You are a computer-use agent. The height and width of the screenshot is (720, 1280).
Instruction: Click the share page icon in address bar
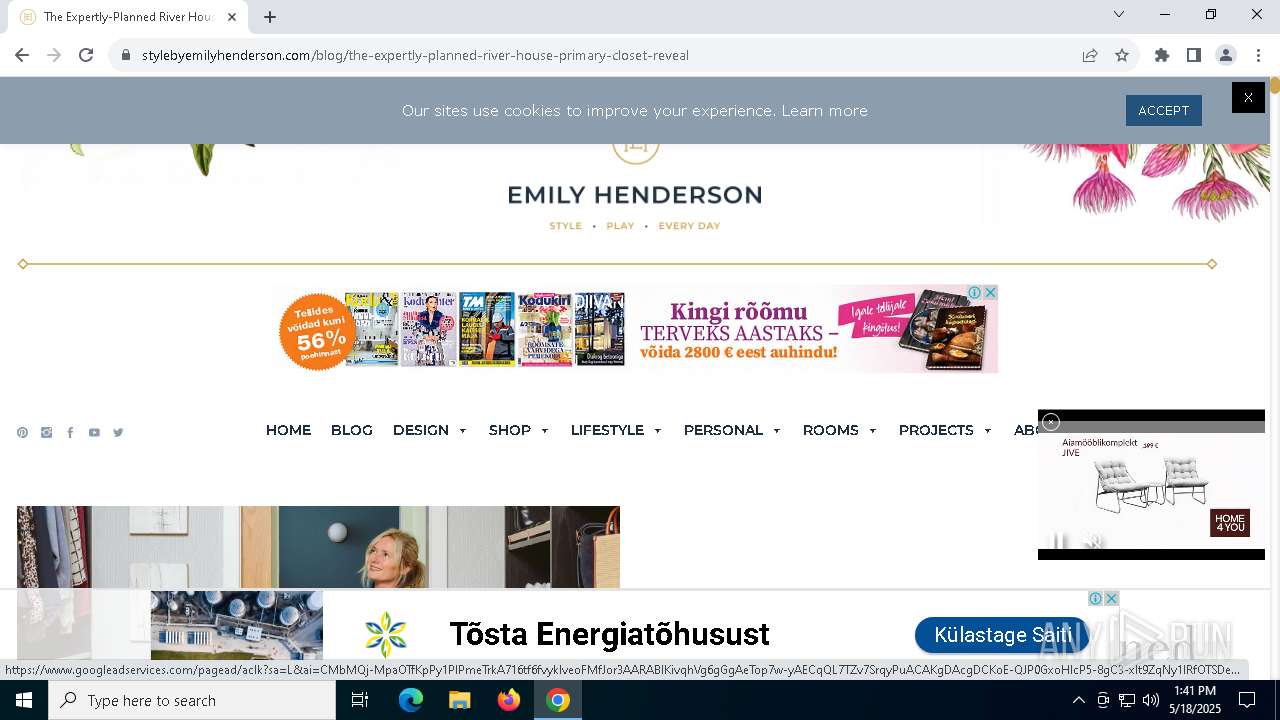(x=1090, y=55)
